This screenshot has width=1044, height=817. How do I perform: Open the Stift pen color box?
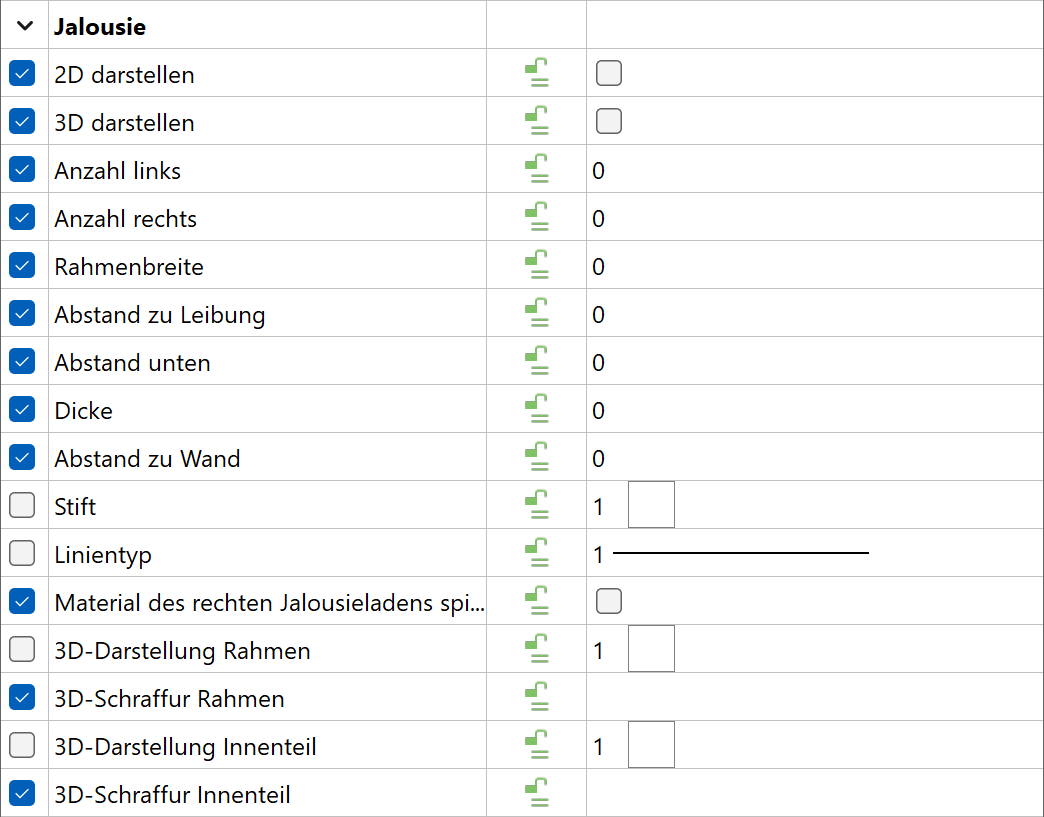click(x=651, y=505)
